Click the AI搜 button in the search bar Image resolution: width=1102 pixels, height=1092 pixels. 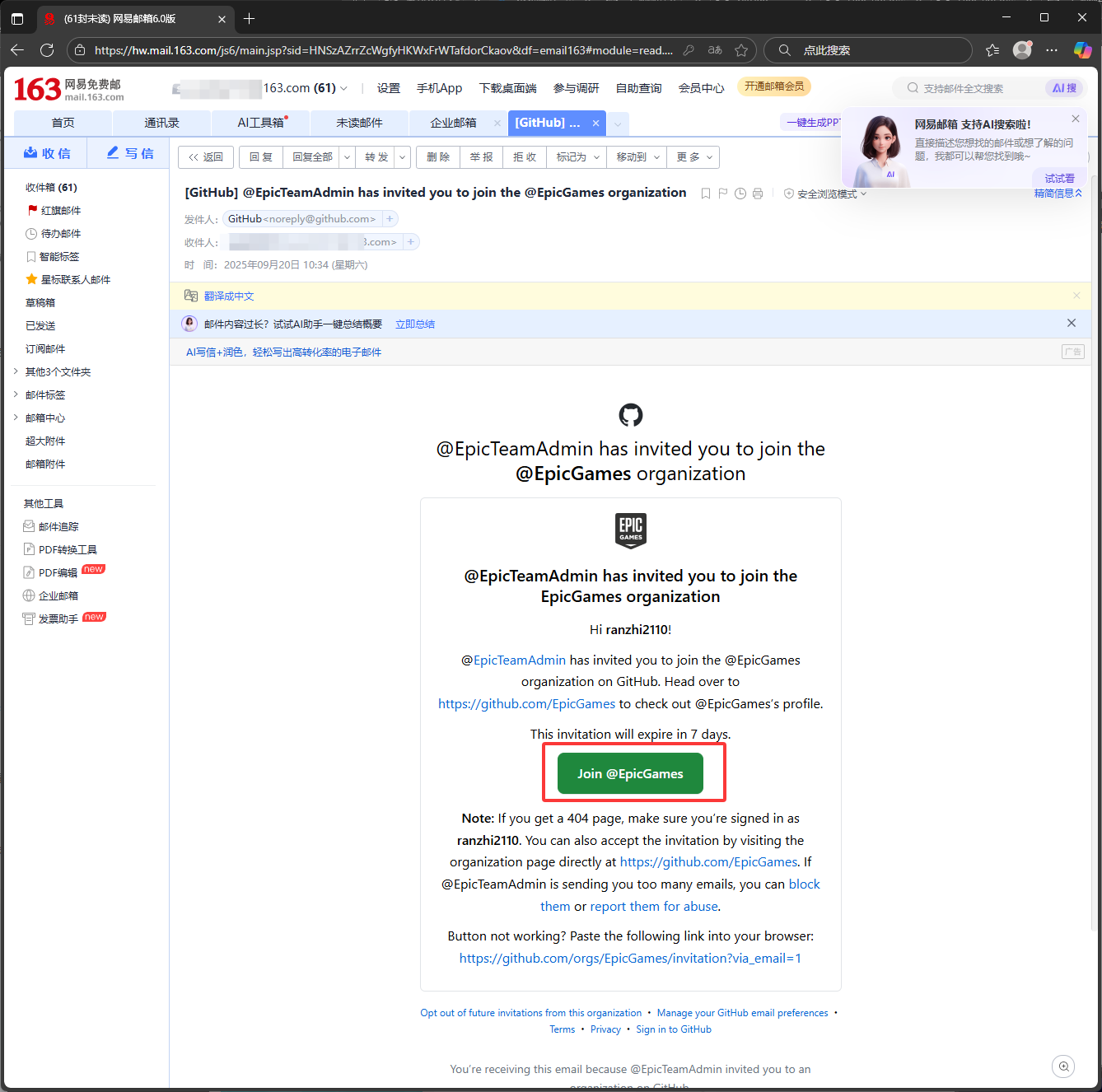click(1063, 88)
